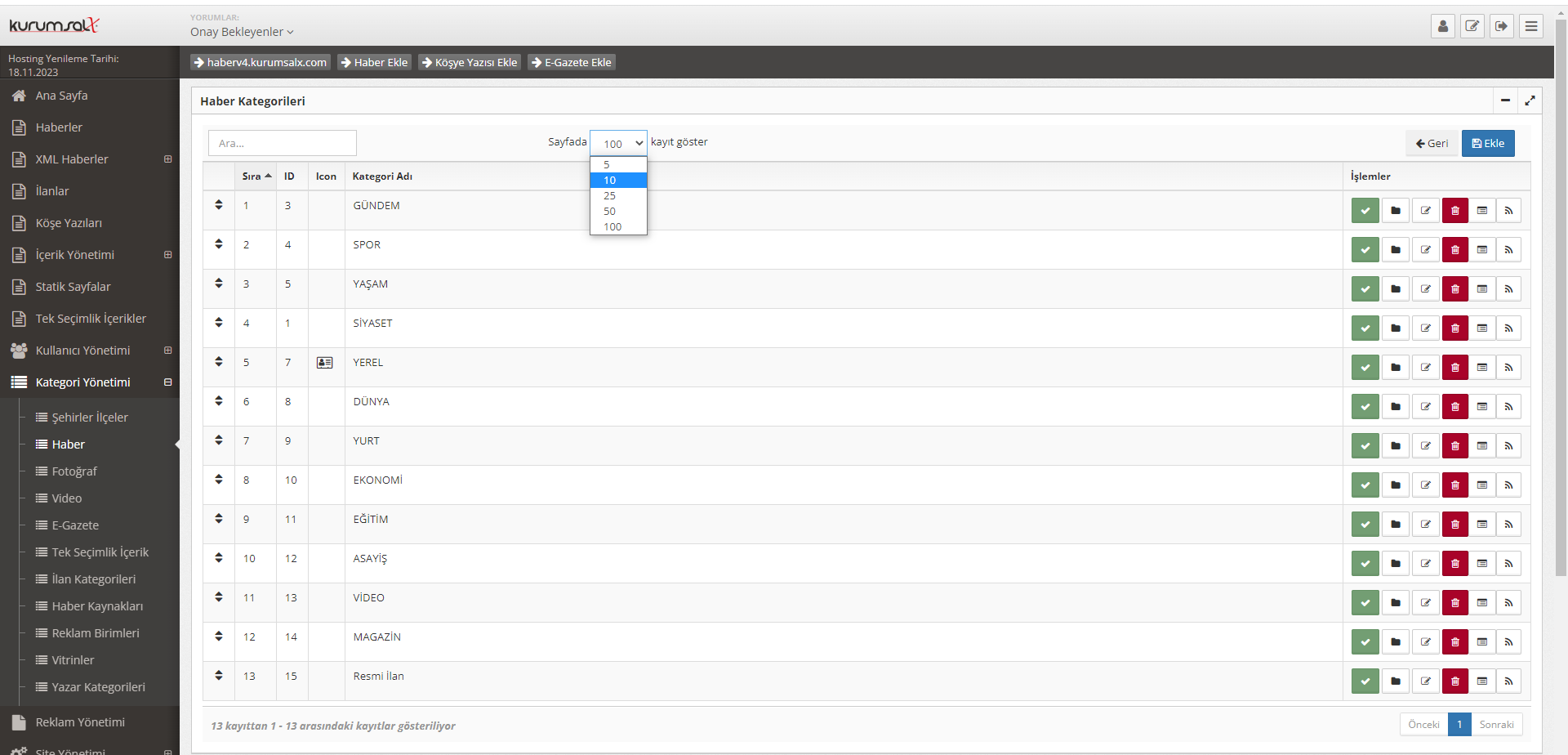Select 5 in records dropdown list

click(x=618, y=165)
